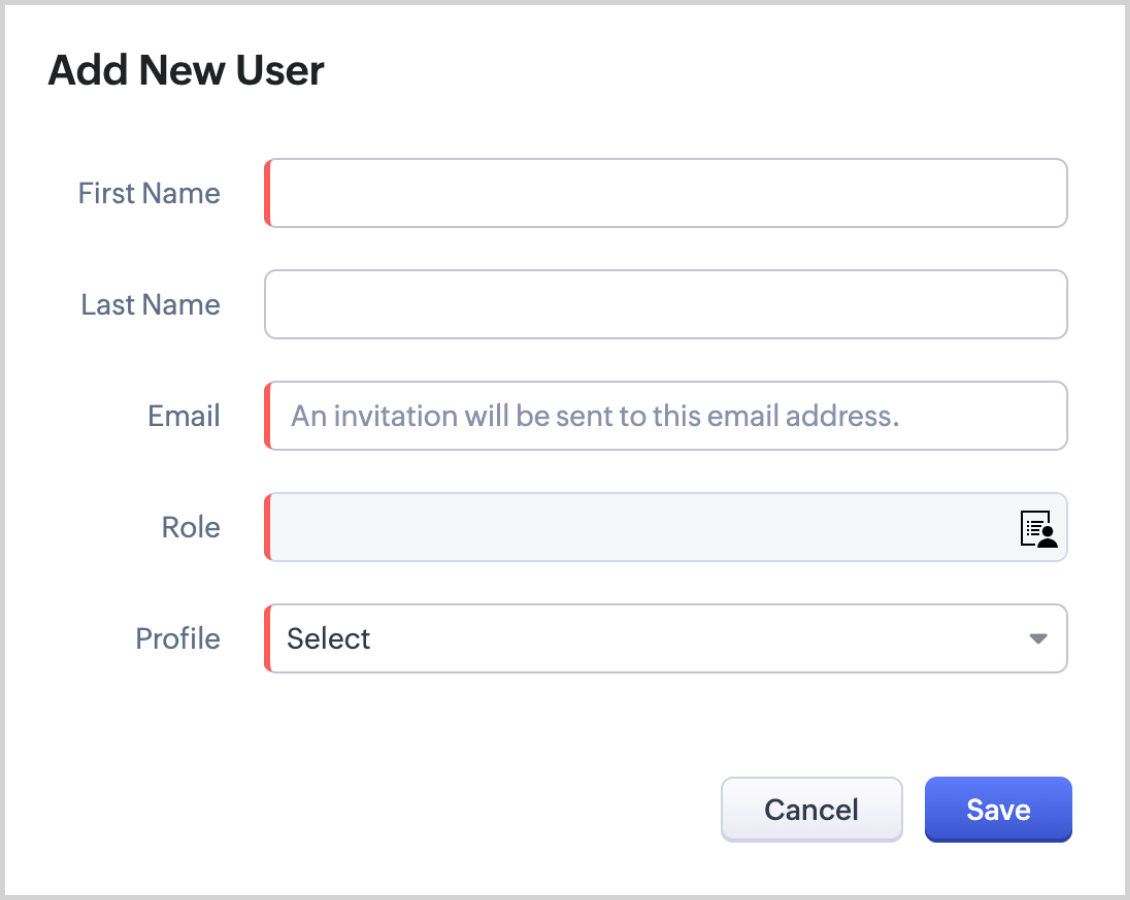
Task: Click the Profile dropdown arrow
Action: pos(1038,638)
